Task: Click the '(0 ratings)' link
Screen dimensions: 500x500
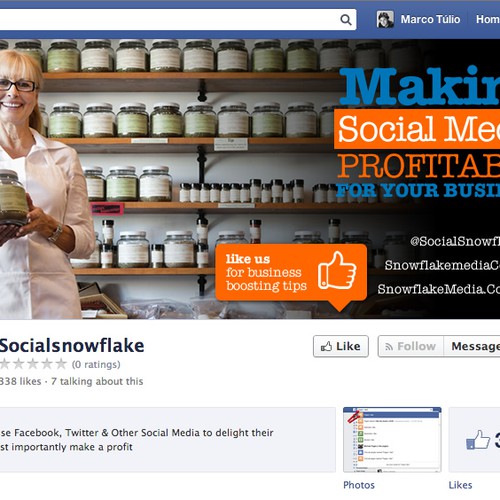Action: click(x=96, y=364)
